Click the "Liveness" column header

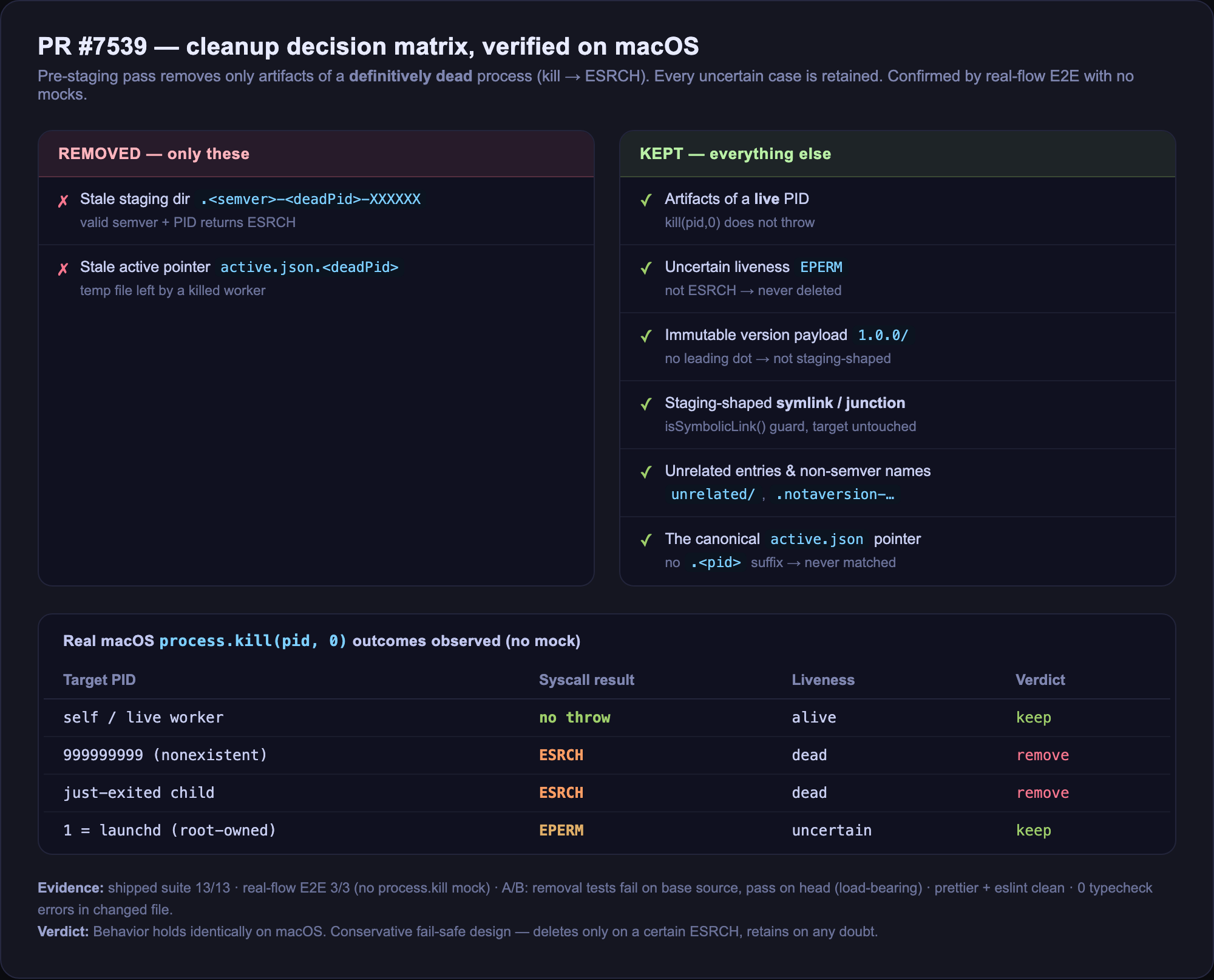pyautogui.click(x=823, y=680)
